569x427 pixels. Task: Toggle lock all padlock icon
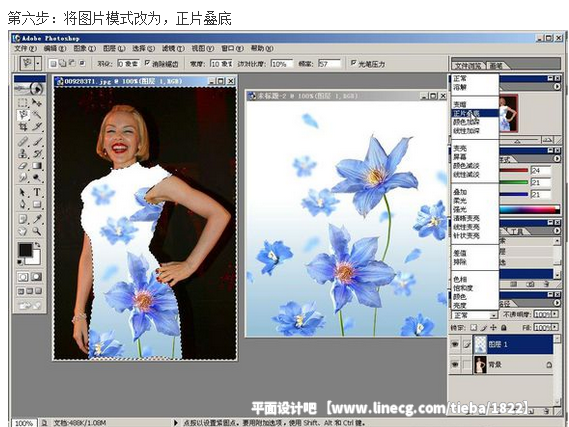(x=504, y=328)
